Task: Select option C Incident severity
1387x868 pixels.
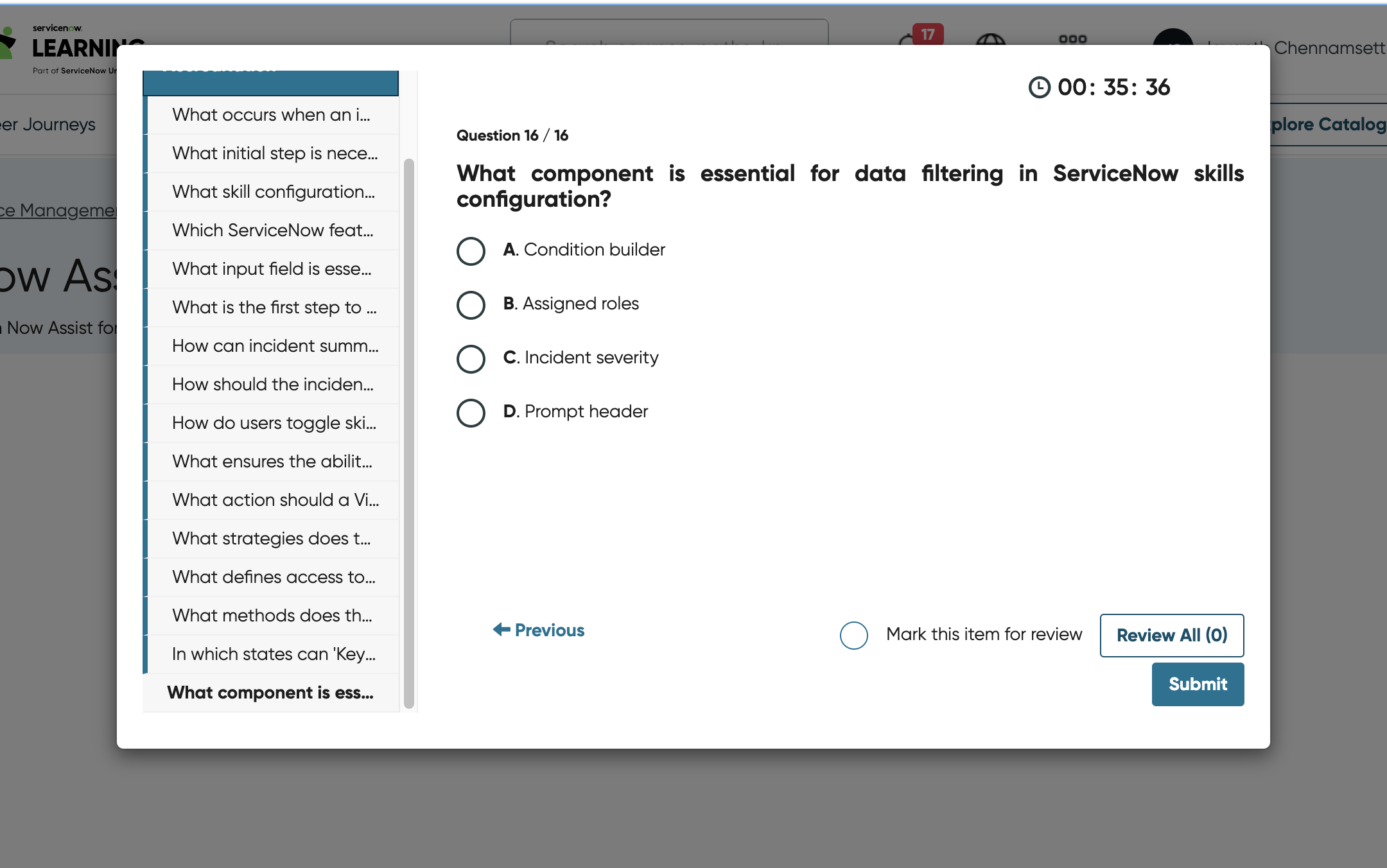Action: (471, 359)
